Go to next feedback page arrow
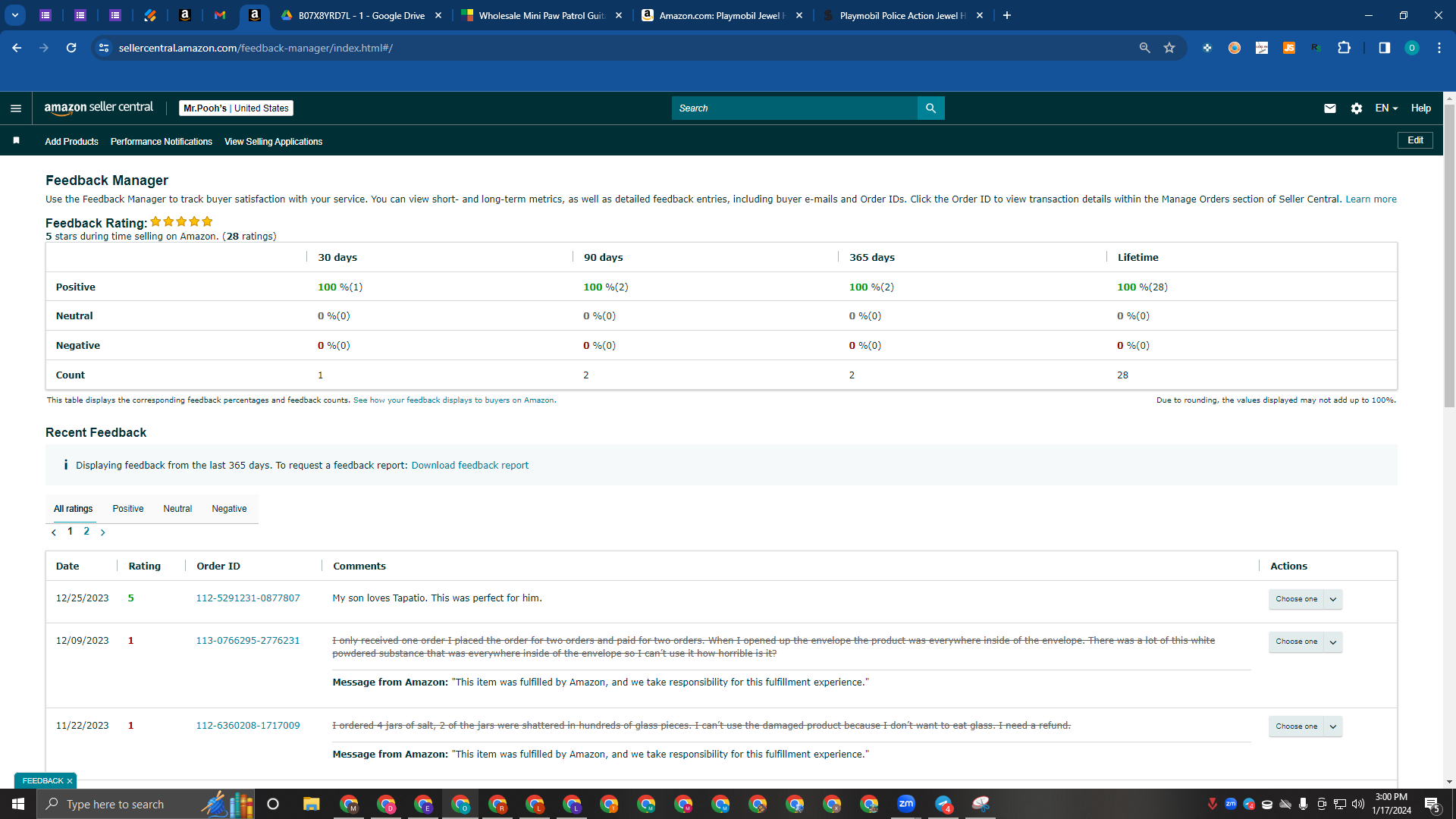The image size is (1456, 819). click(x=103, y=532)
